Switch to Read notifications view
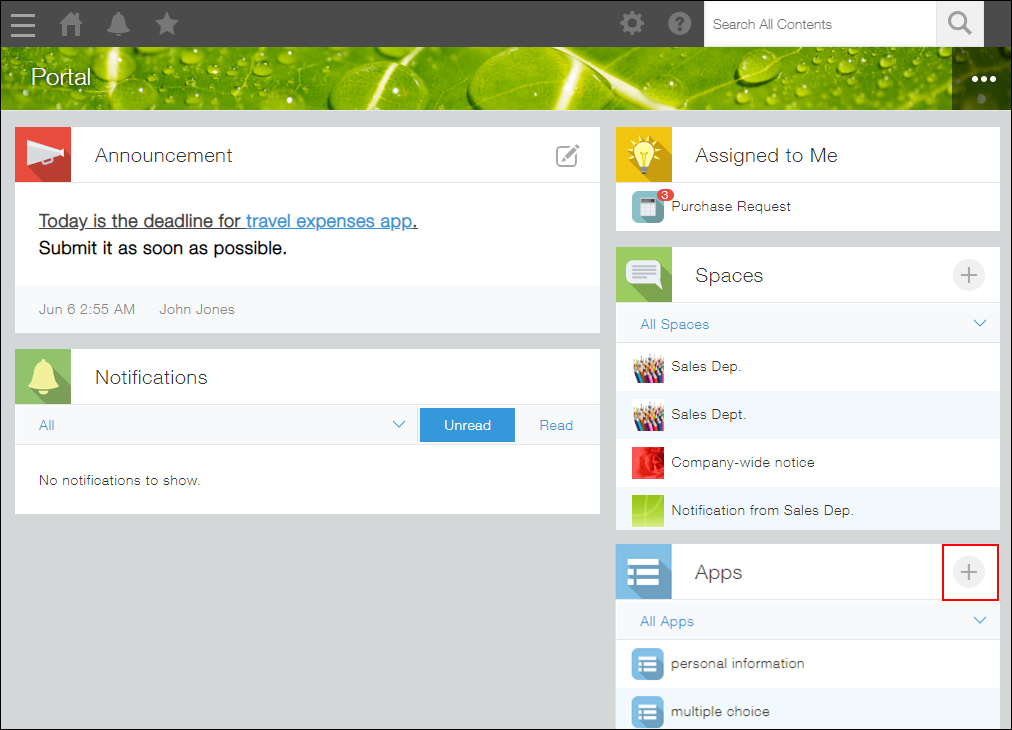 coord(556,424)
